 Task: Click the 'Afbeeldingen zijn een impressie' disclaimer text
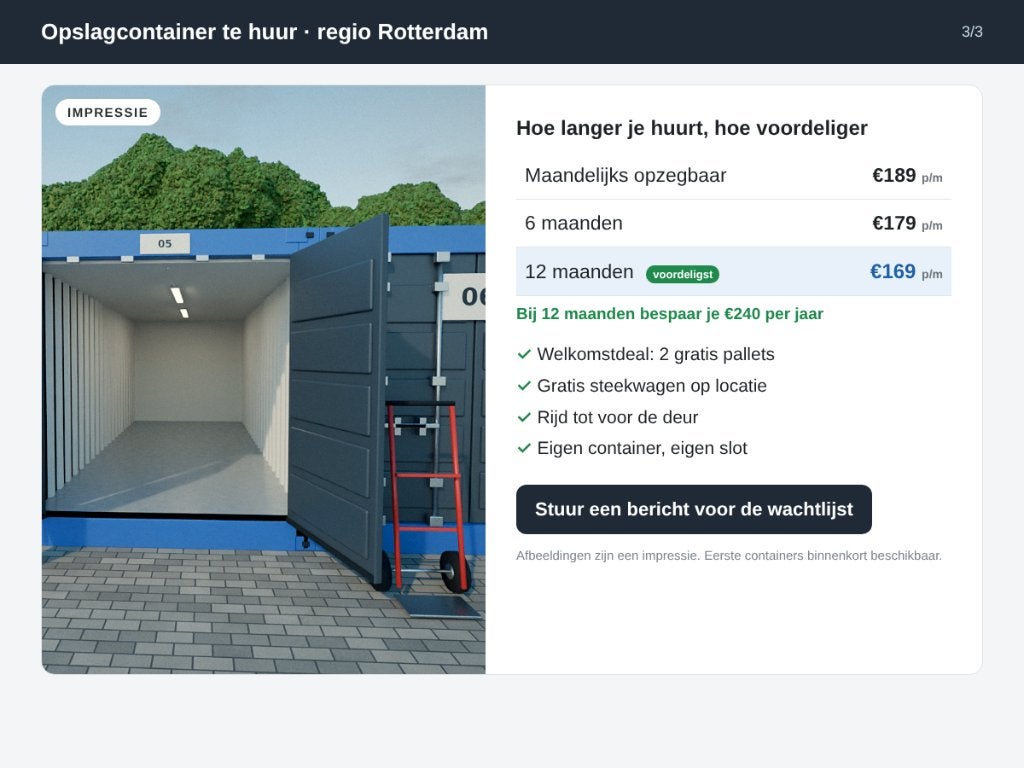tap(729, 556)
